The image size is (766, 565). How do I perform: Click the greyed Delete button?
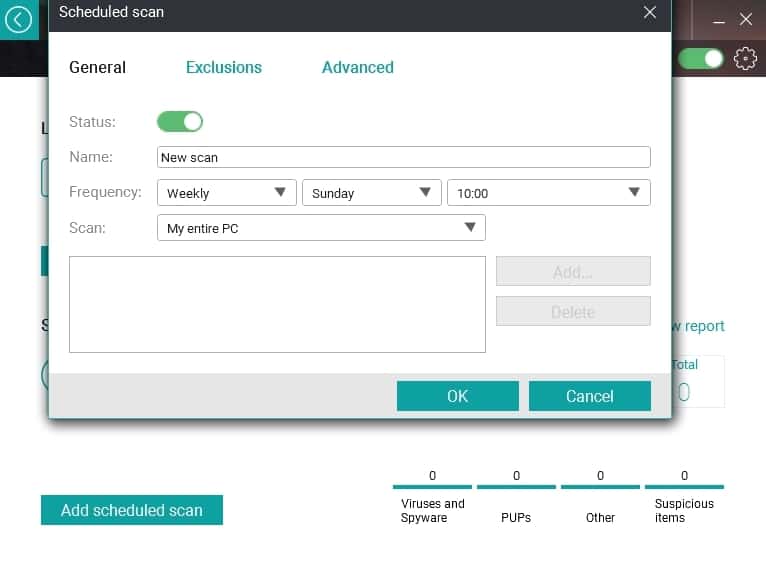(x=573, y=311)
